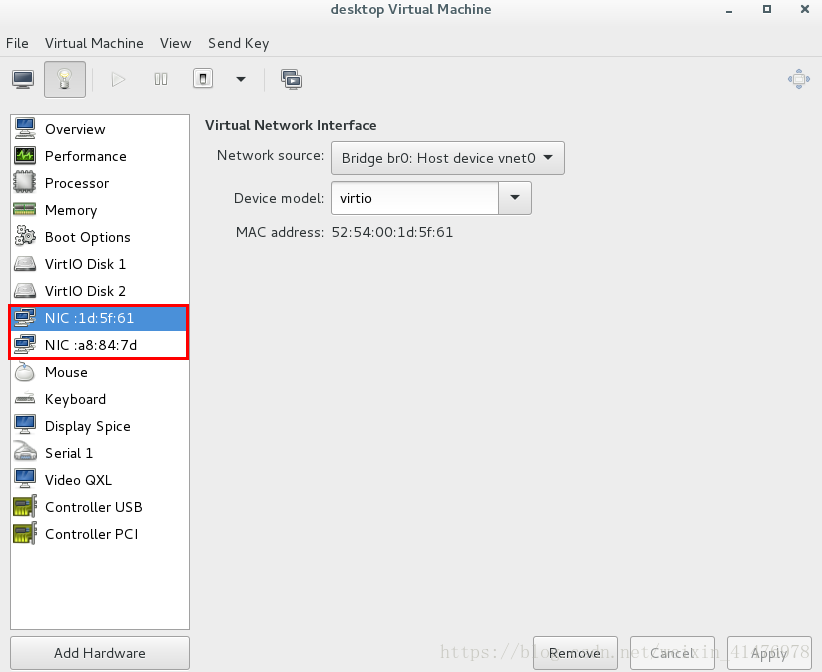Viewport: 822px width, 672px height.
Task: Select VirtIO Disk 1
Action: [x=85, y=264]
